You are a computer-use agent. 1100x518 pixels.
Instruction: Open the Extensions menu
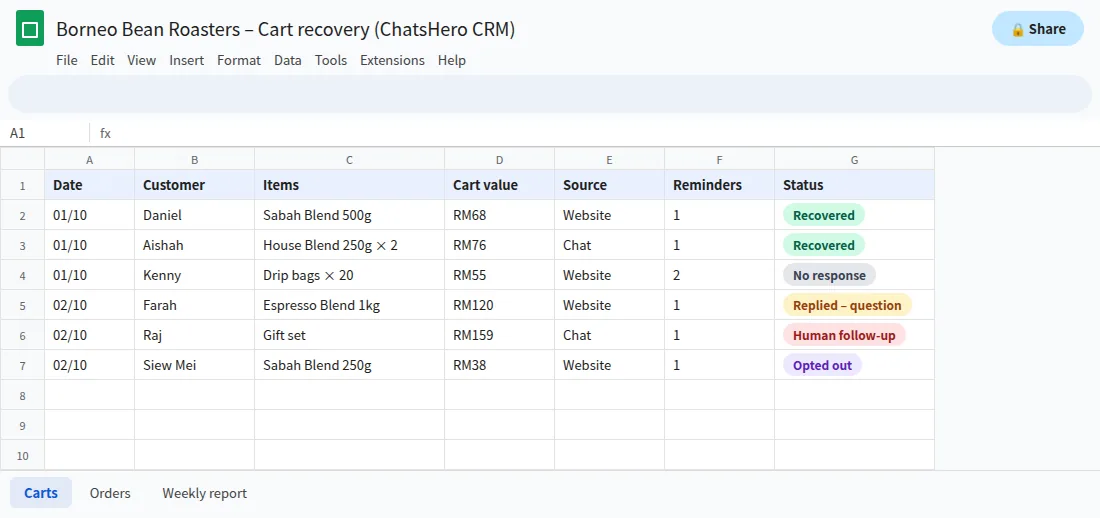click(392, 60)
